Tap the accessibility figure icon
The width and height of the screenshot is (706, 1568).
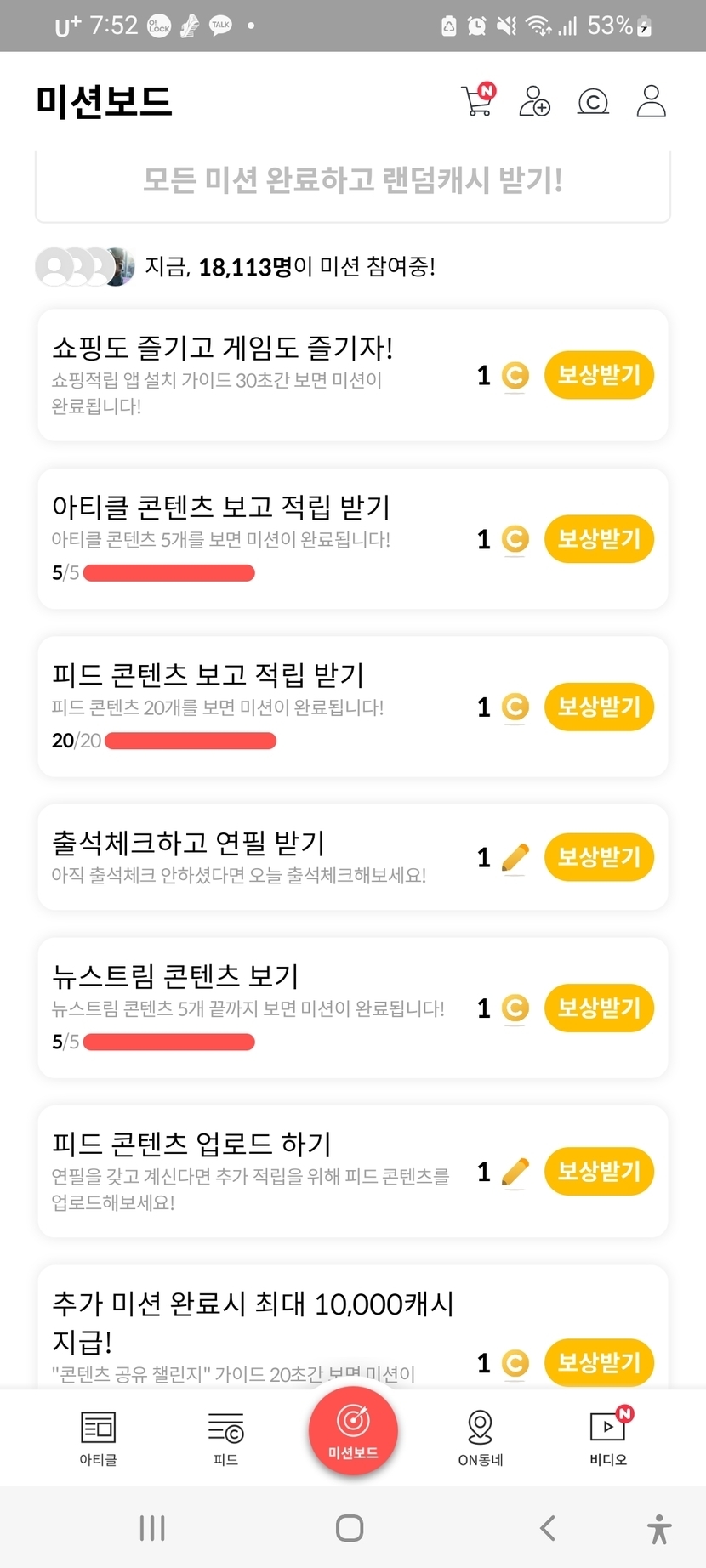click(658, 1528)
